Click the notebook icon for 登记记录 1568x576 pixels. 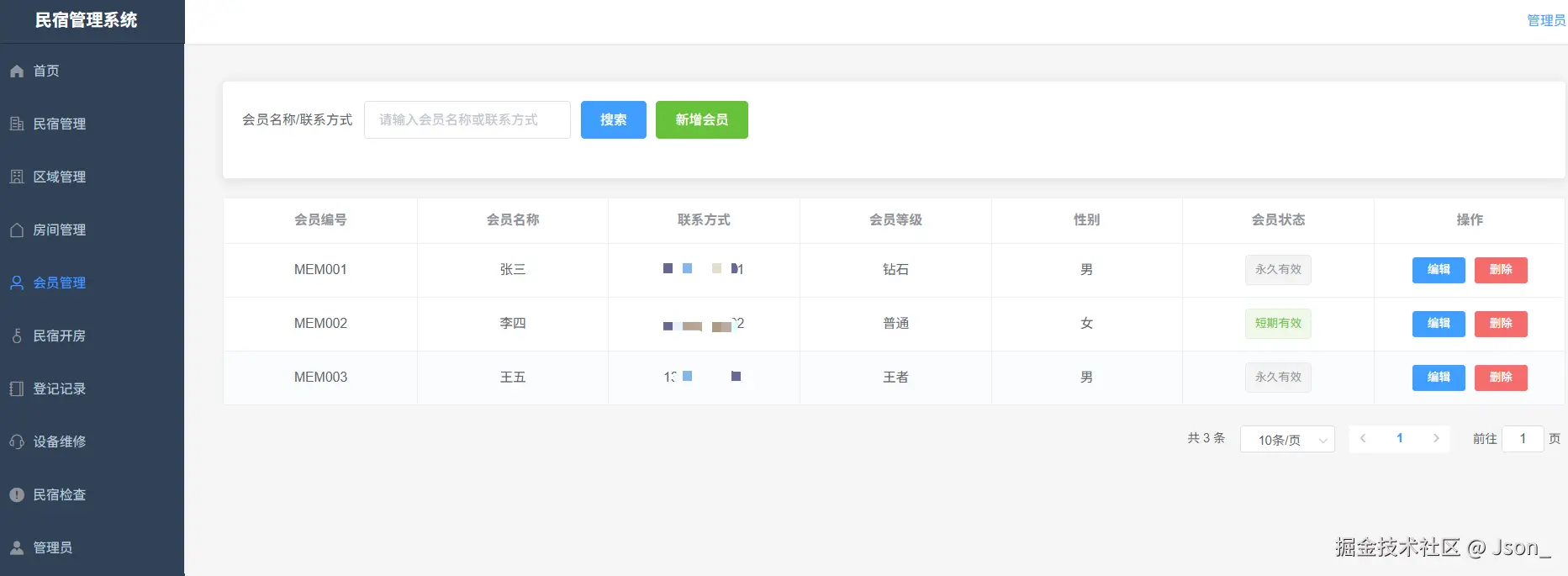pyautogui.click(x=17, y=389)
